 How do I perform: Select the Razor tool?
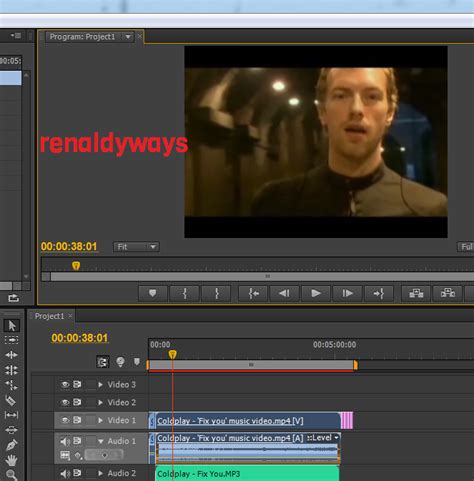pyautogui.click(x=12, y=400)
